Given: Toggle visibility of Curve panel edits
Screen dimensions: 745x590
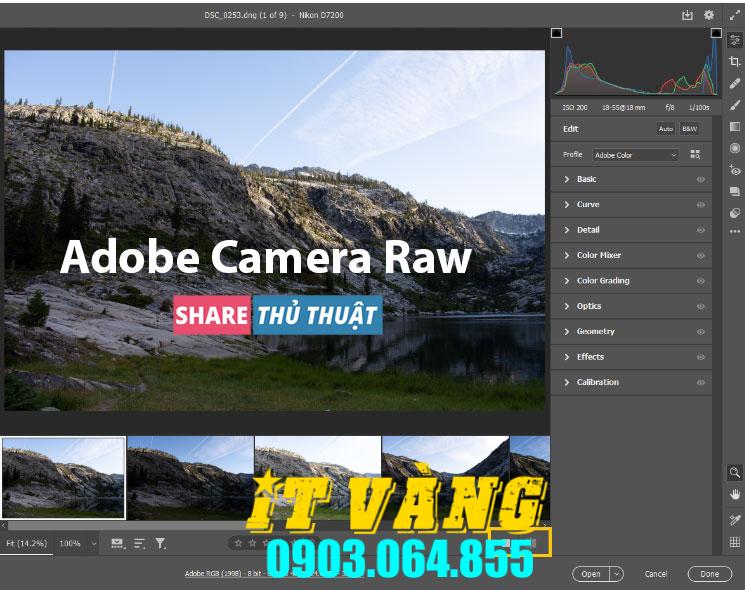Looking at the screenshot, I should 700,205.
